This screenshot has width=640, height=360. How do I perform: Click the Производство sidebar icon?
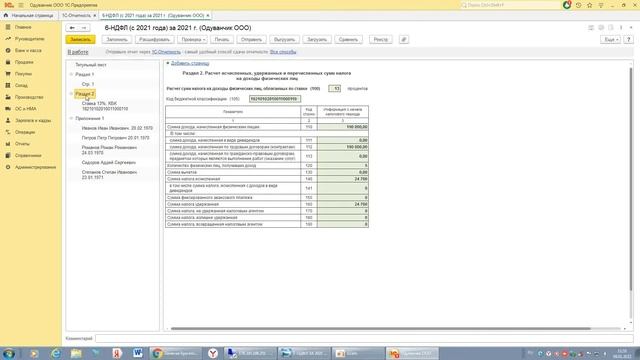coord(8,97)
